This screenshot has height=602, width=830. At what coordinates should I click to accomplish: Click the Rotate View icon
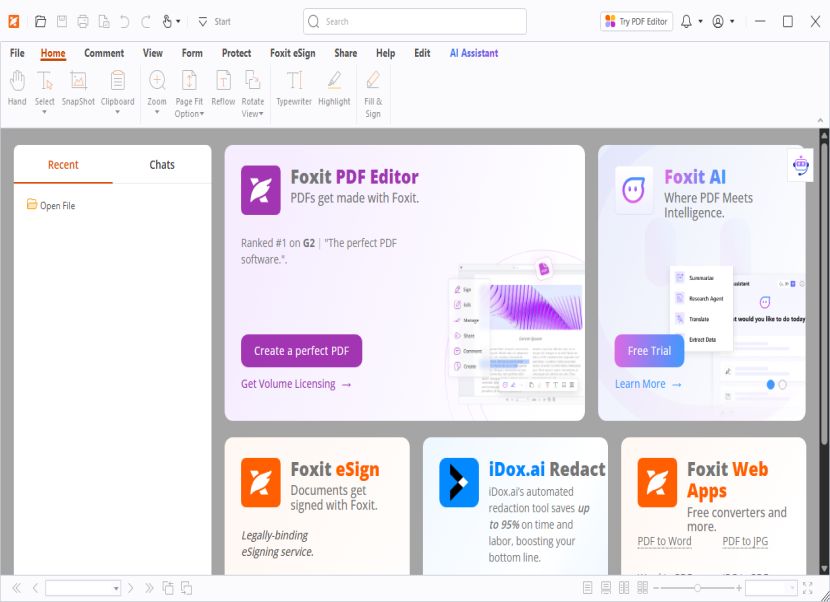pyautogui.click(x=252, y=80)
